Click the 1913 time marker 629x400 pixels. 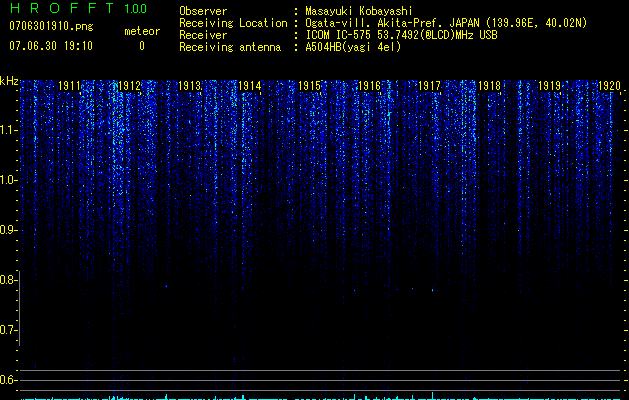point(189,86)
